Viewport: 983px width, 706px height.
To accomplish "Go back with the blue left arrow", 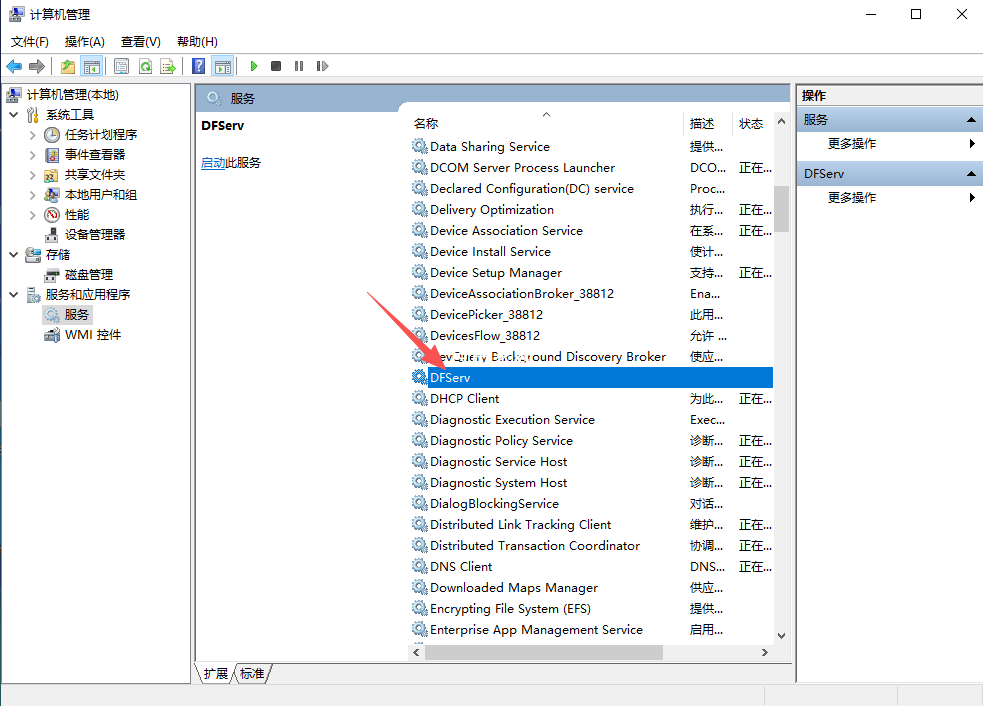I will (x=14, y=66).
